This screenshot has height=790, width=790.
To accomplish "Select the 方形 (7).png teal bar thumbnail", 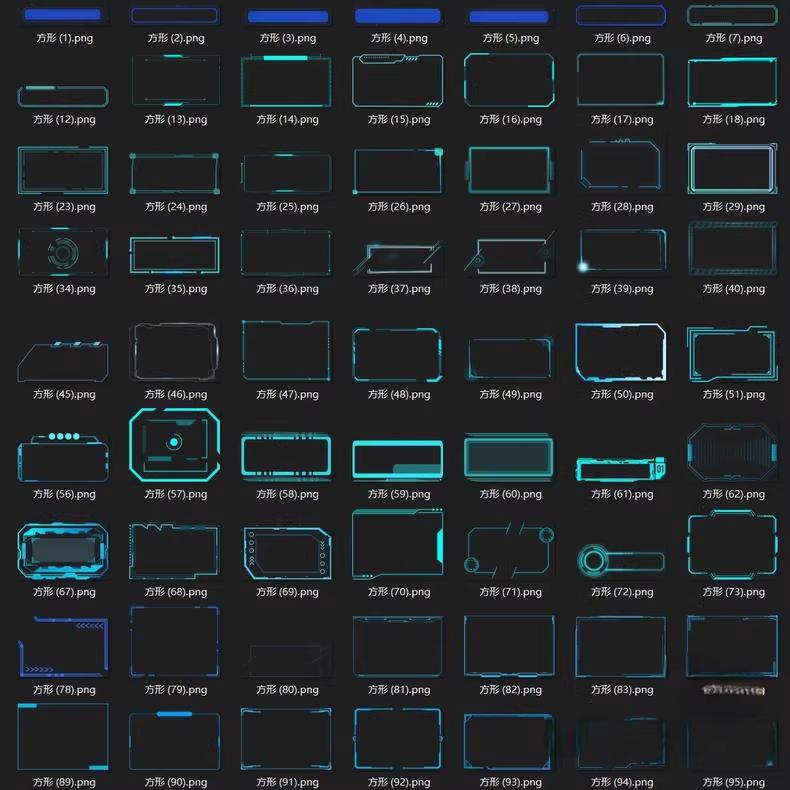I will 732,16.
